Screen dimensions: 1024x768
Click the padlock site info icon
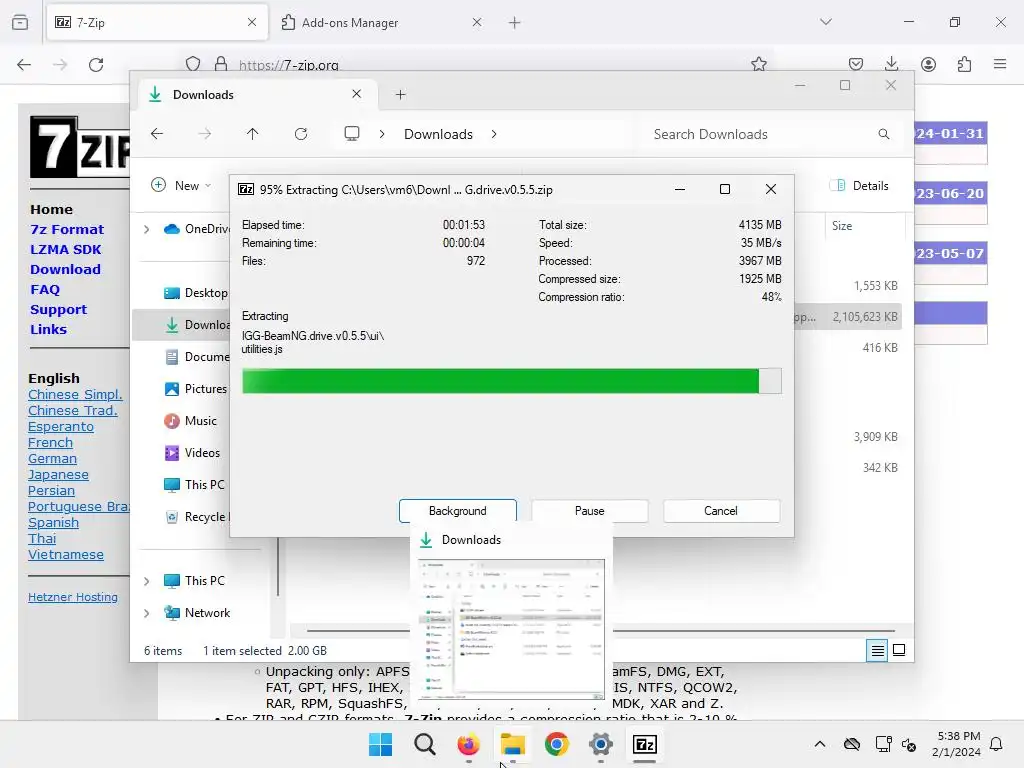point(221,64)
